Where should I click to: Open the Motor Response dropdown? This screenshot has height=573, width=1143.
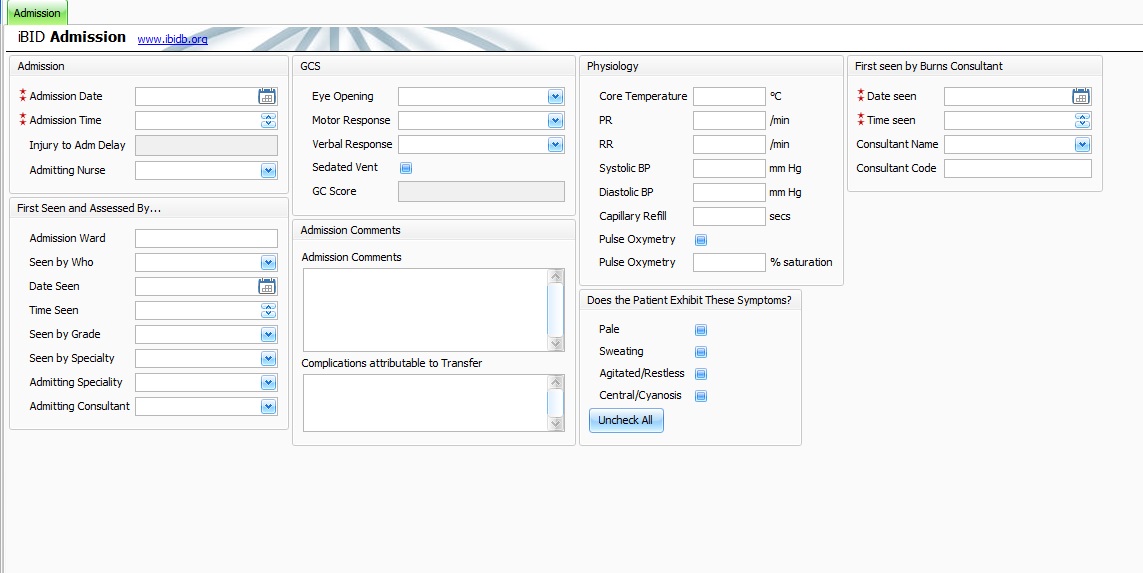(555, 121)
